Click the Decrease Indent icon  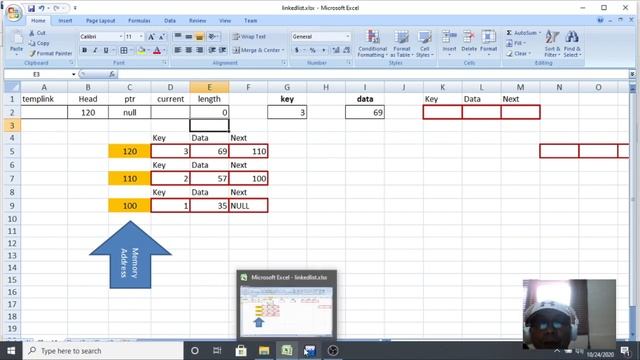[212, 50]
